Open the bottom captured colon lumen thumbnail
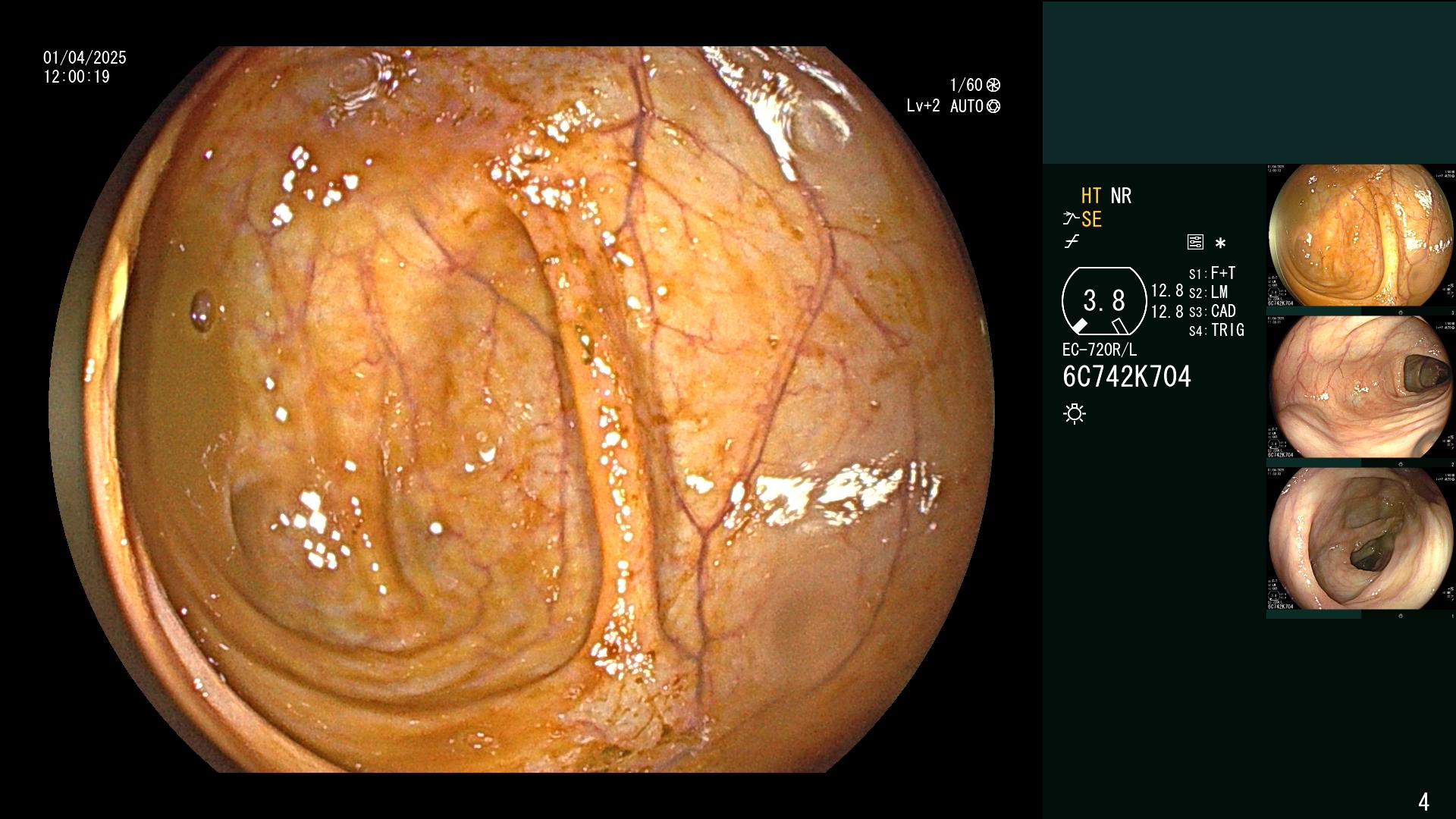Viewport: 1456px width, 819px height. (1360, 538)
